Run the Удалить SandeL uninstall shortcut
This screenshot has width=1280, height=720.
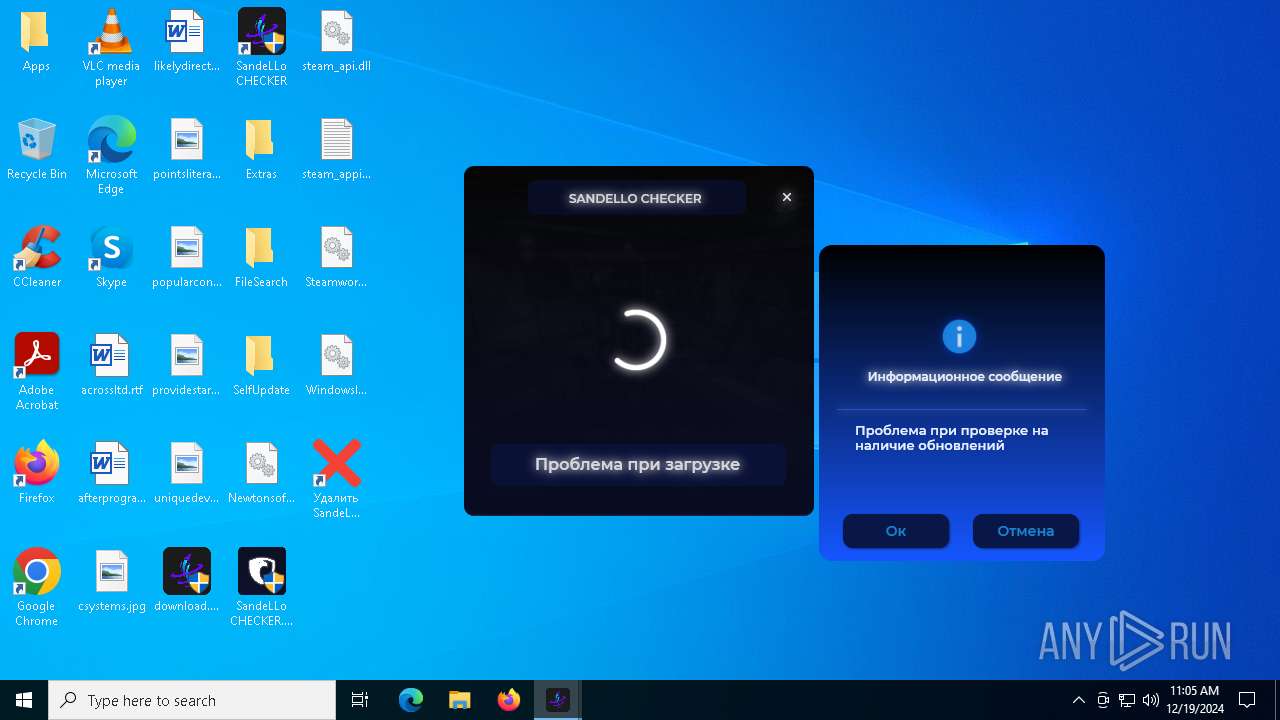[x=336, y=479]
